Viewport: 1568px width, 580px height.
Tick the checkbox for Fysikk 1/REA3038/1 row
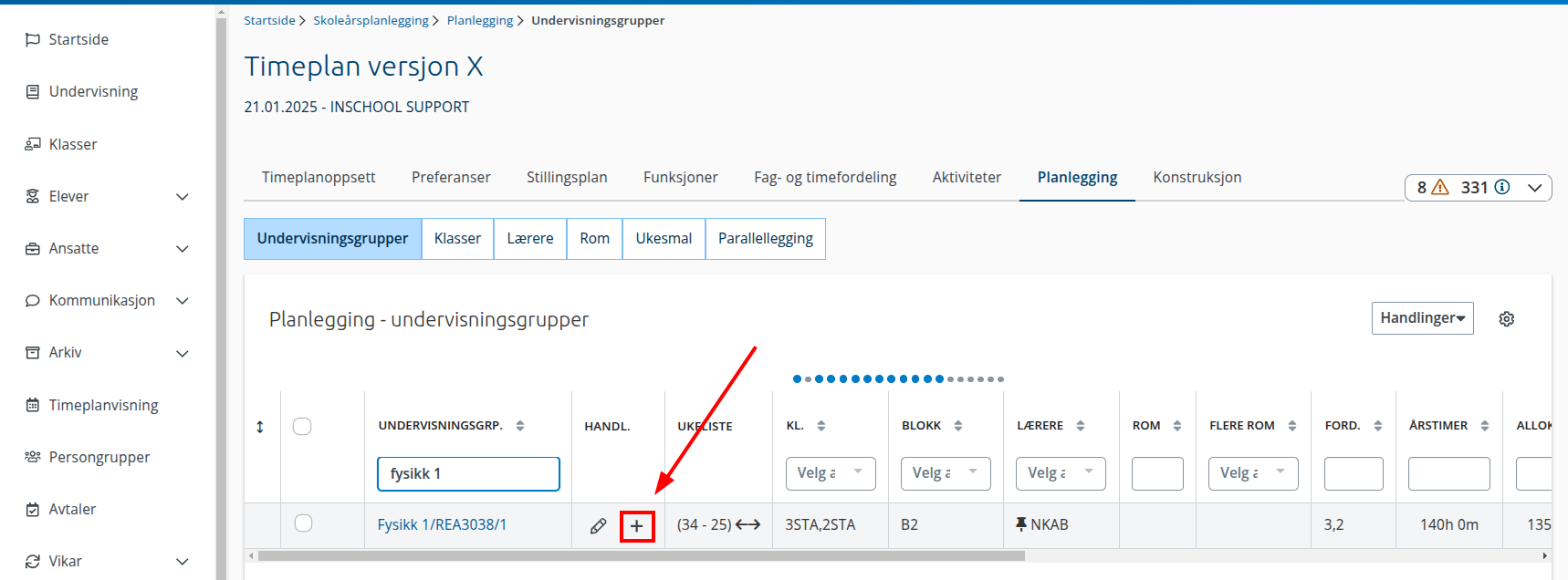tap(304, 523)
